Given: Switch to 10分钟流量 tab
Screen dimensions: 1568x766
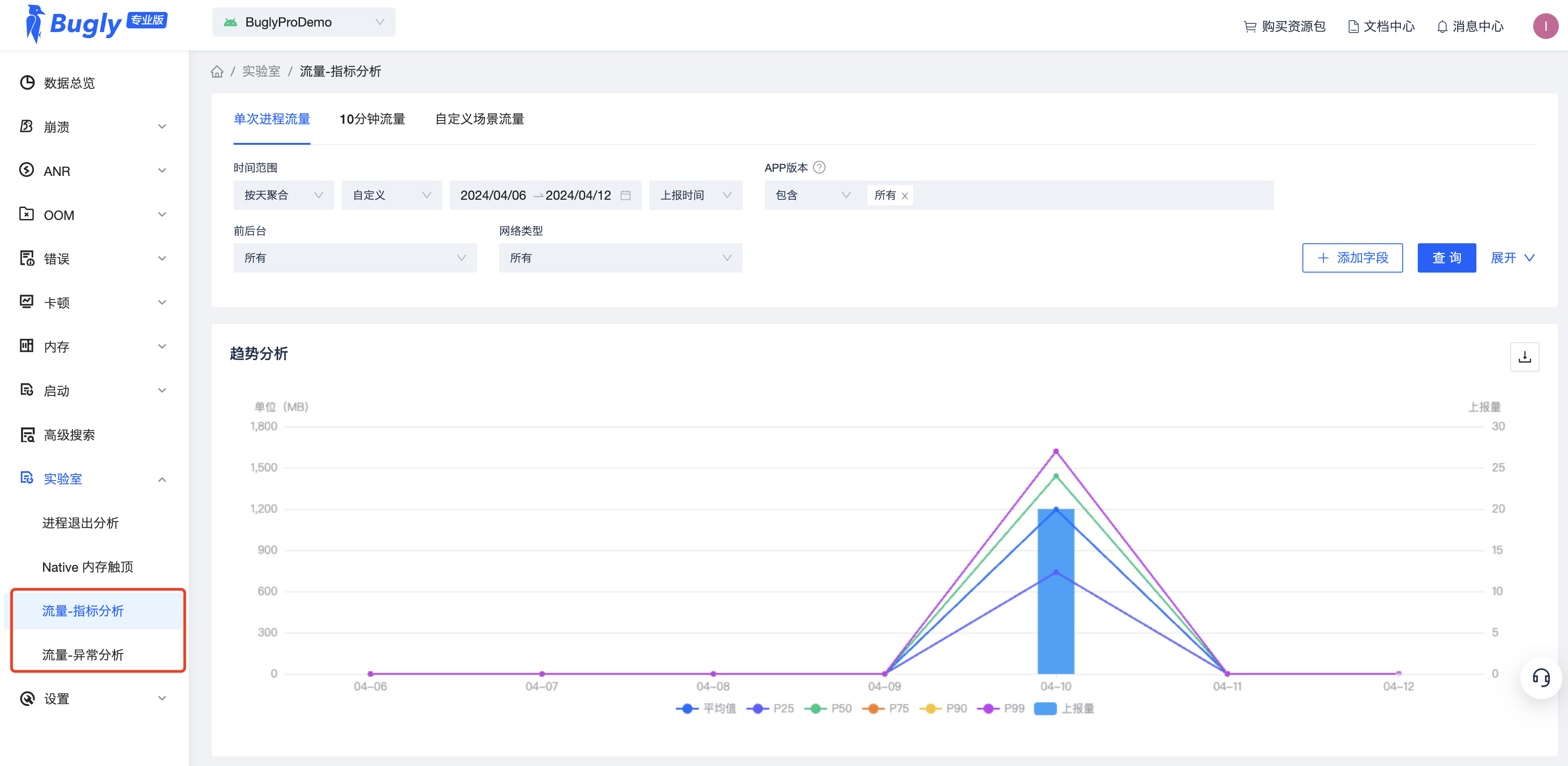Looking at the screenshot, I should (x=372, y=119).
